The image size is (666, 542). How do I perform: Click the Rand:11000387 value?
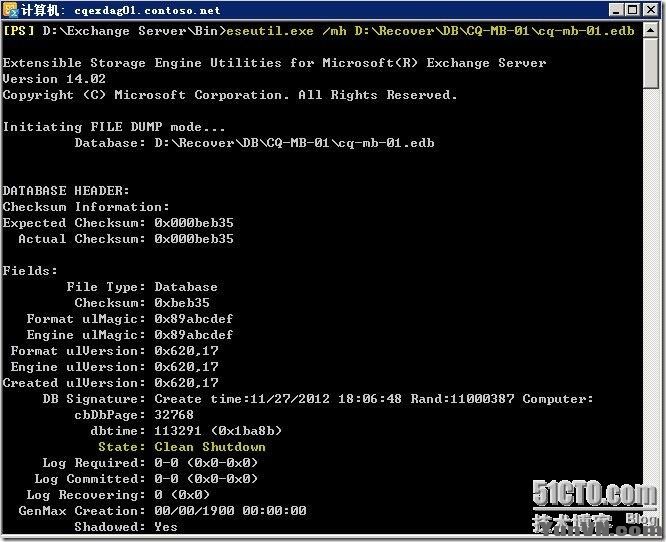[x=462, y=399]
